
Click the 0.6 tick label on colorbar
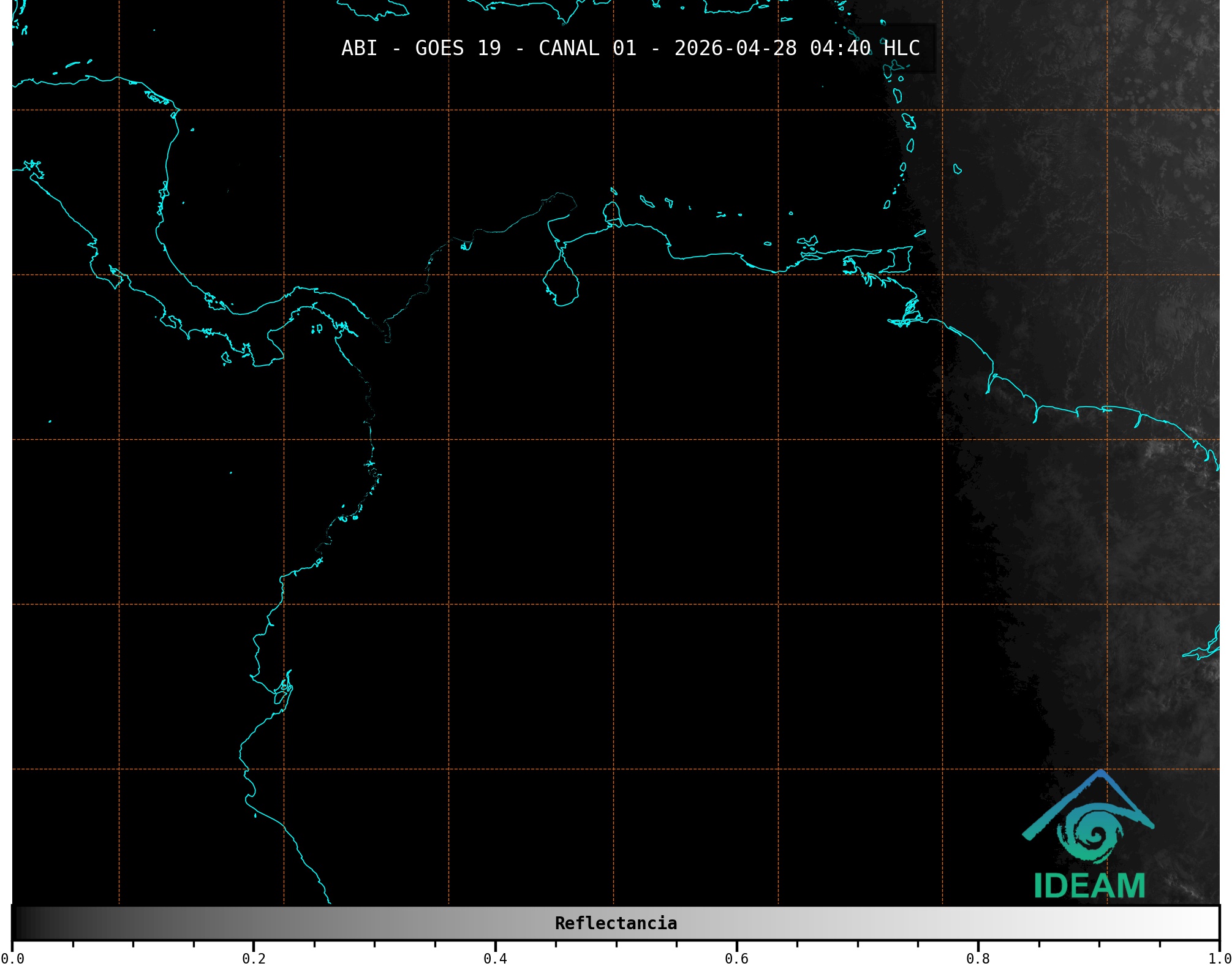click(736, 958)
